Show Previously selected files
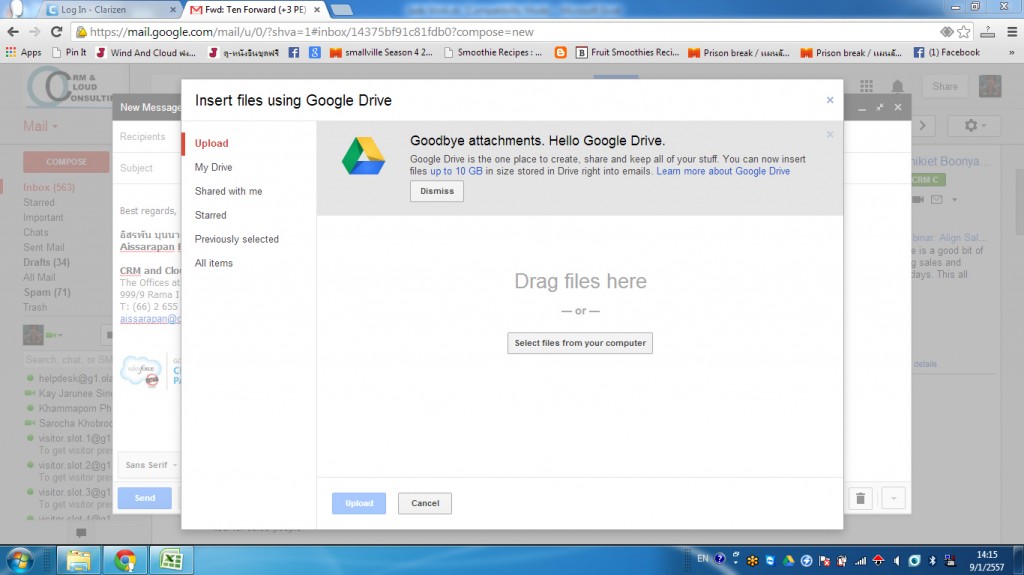This screenshot has height=575, width=1024. coord(237,239)
